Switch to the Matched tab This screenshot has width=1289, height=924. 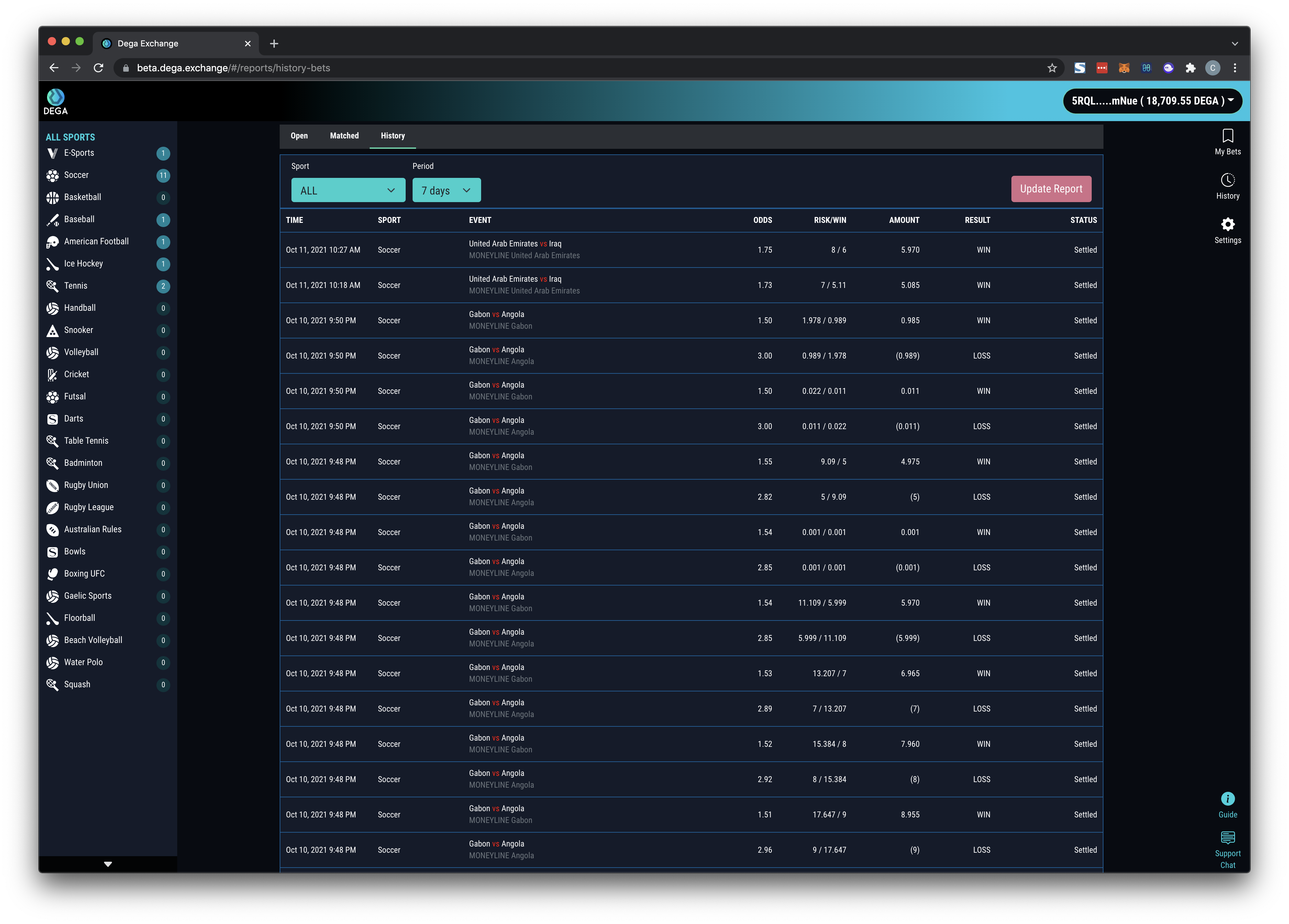pos(344,136)
